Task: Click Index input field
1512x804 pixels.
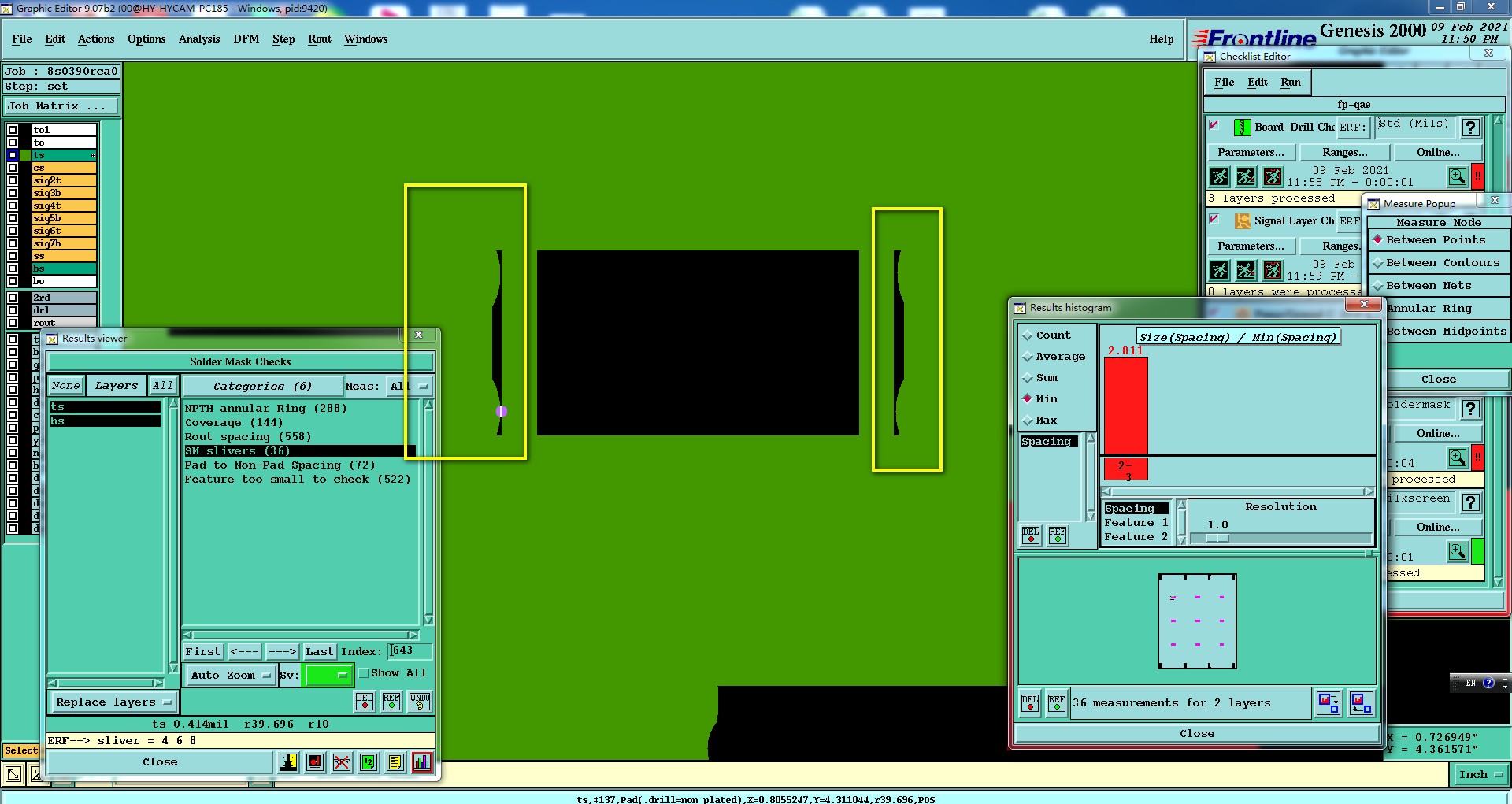Action: click(x=409, y=651)
